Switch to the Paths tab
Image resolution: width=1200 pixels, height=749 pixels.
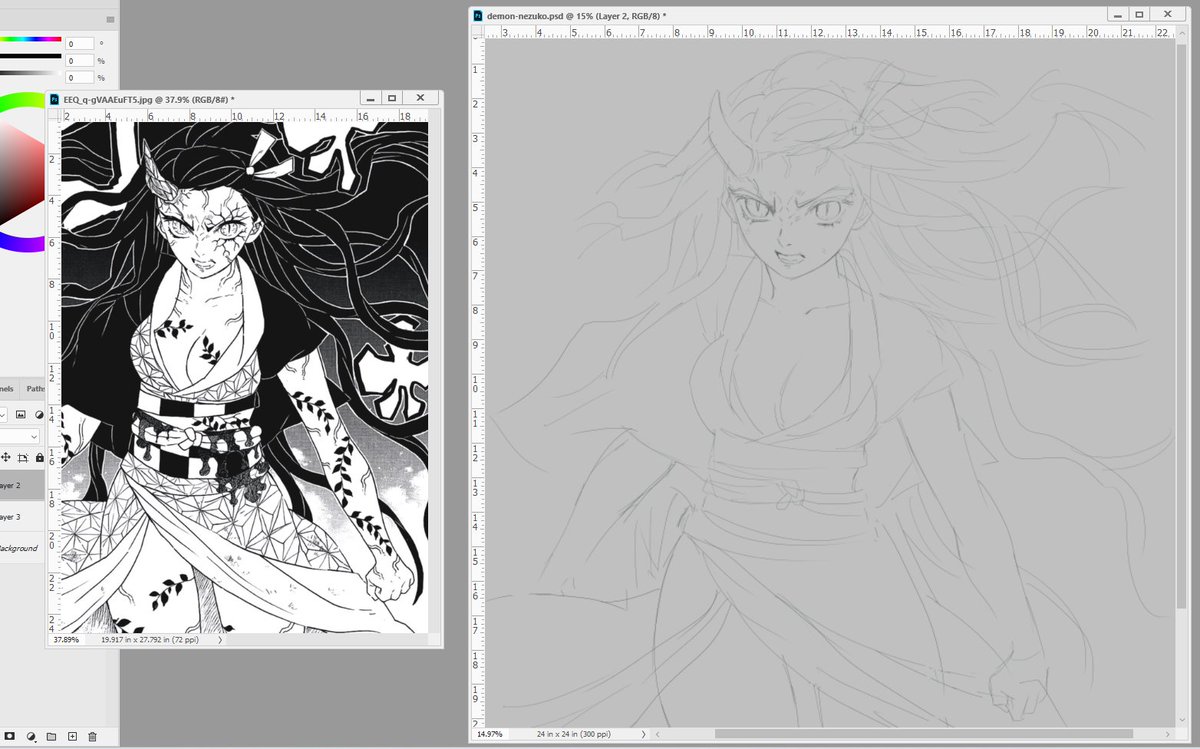click(35, 388)
